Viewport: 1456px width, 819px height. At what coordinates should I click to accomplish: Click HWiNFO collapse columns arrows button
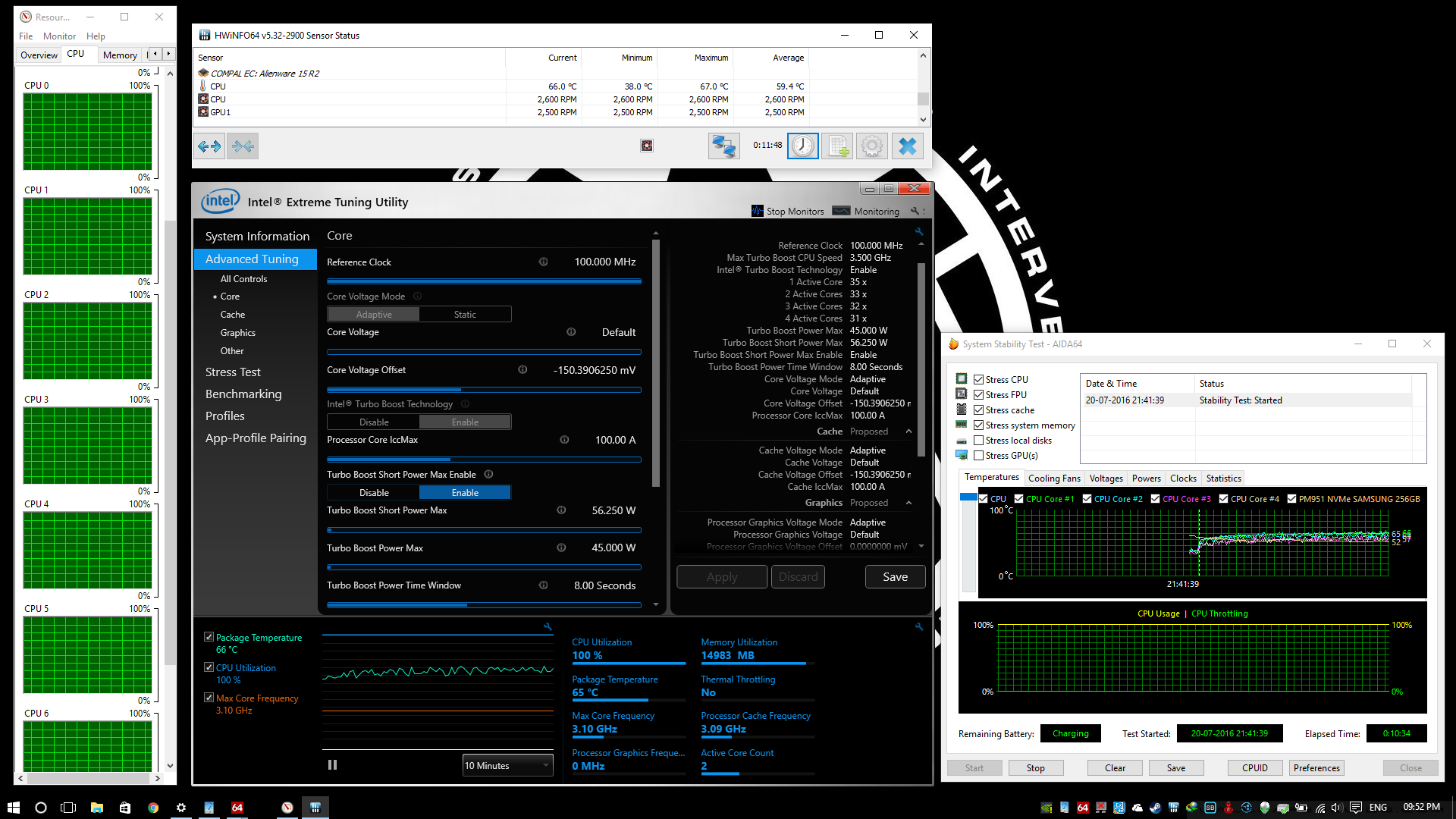tap(243, 146)
